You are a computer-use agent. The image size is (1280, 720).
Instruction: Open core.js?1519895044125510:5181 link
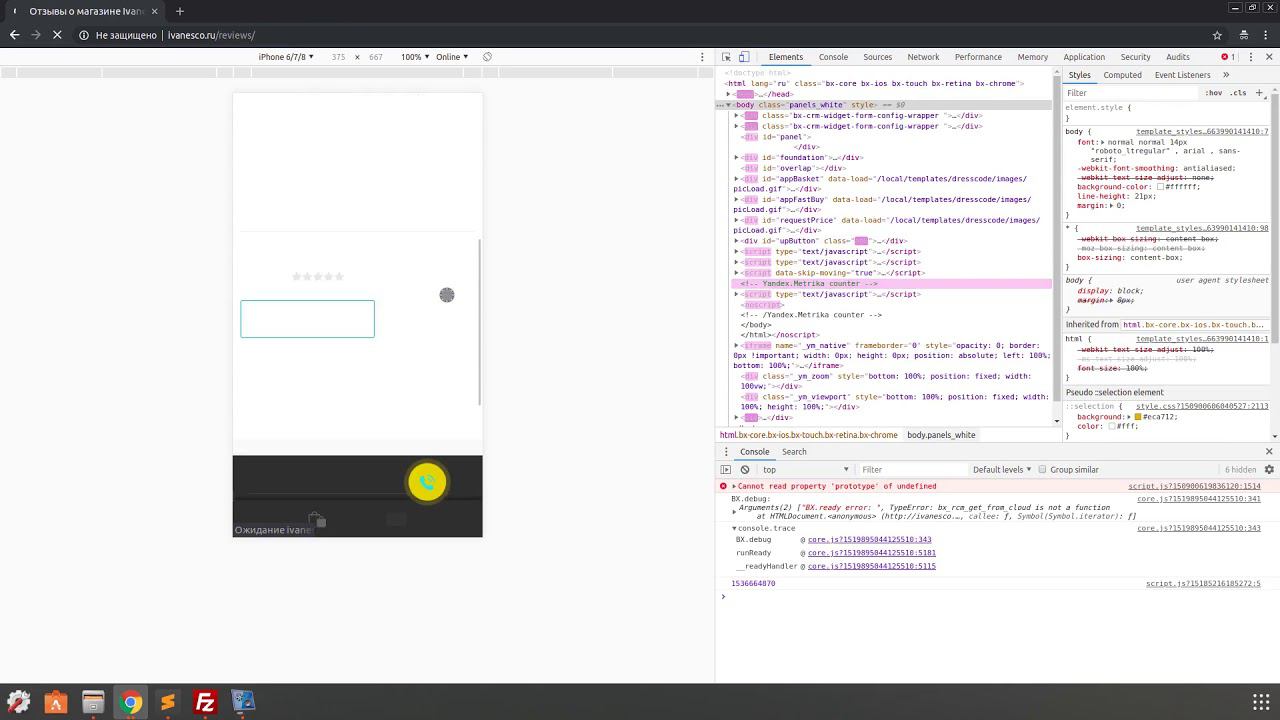tap(871, 553)
